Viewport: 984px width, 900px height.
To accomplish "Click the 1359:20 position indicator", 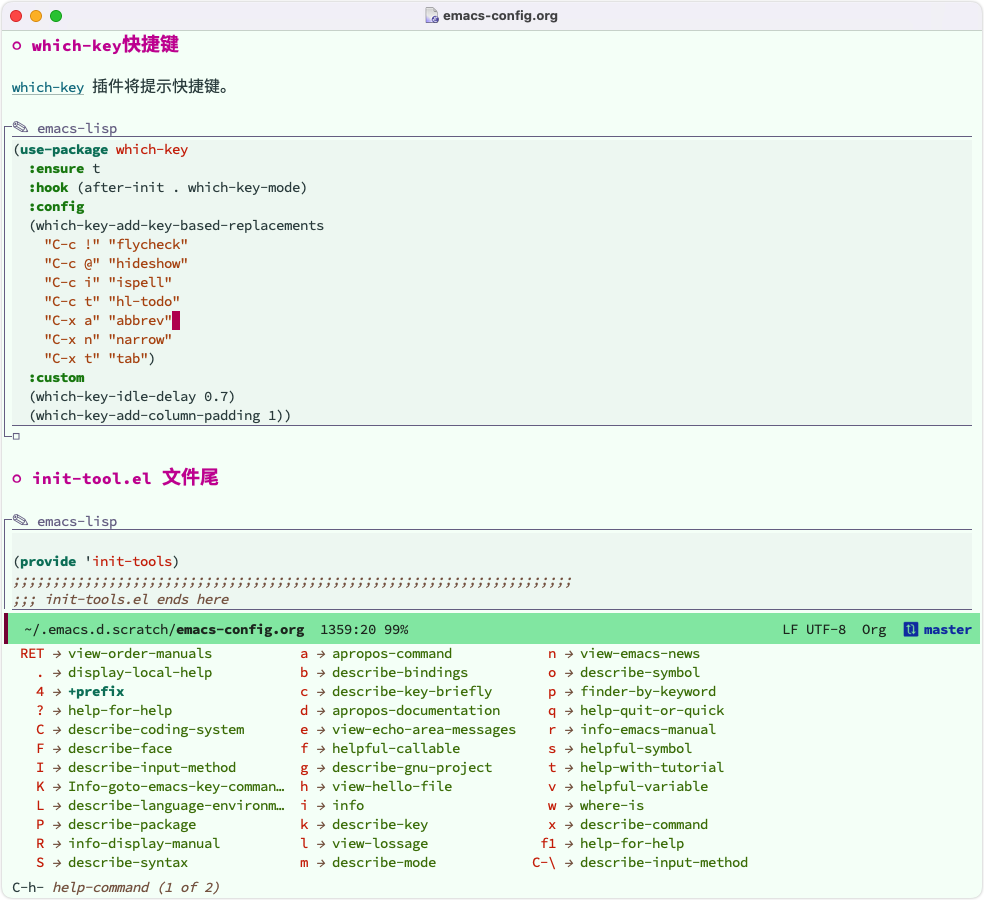I will click(348, 629).
